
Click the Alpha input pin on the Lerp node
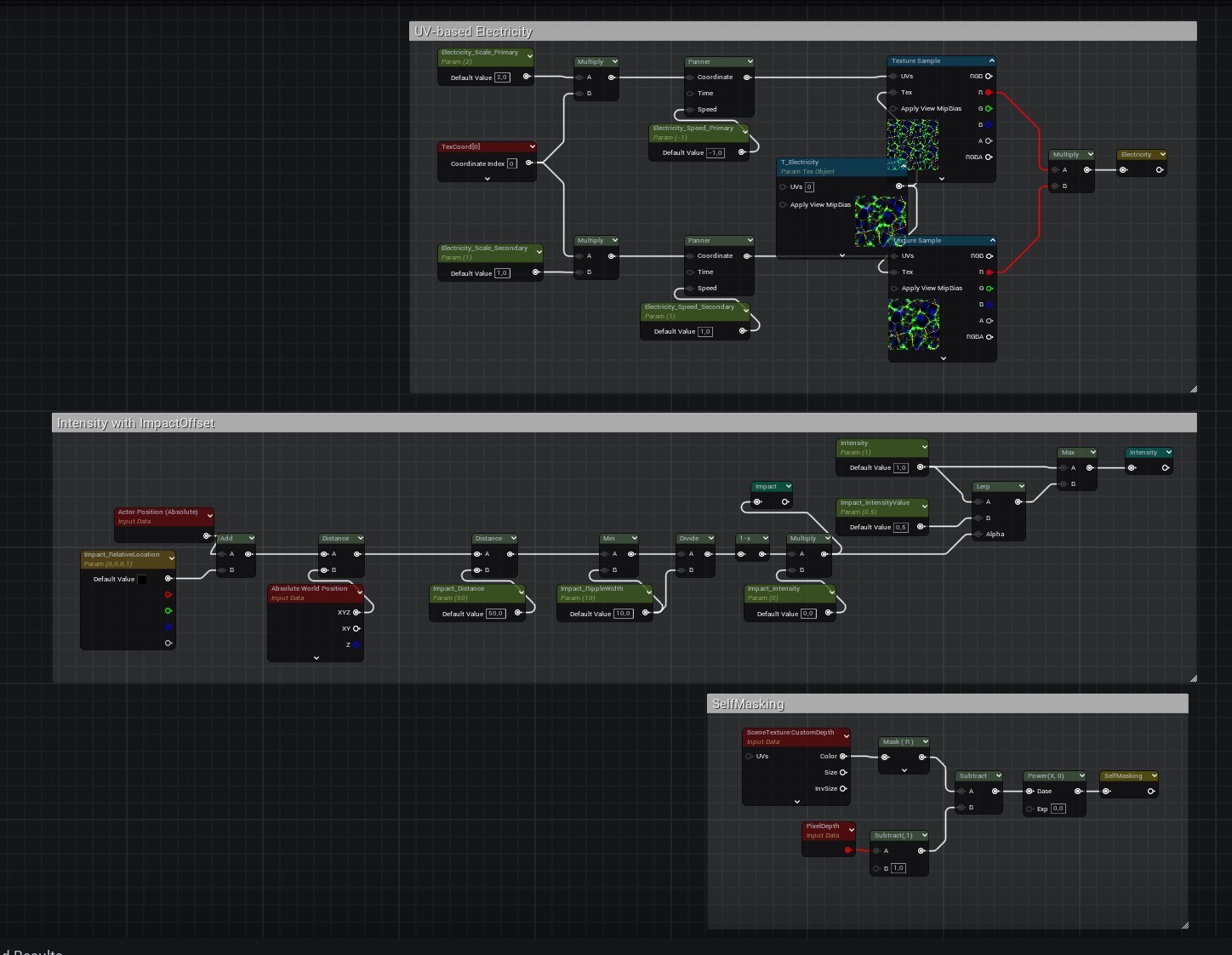979,534
